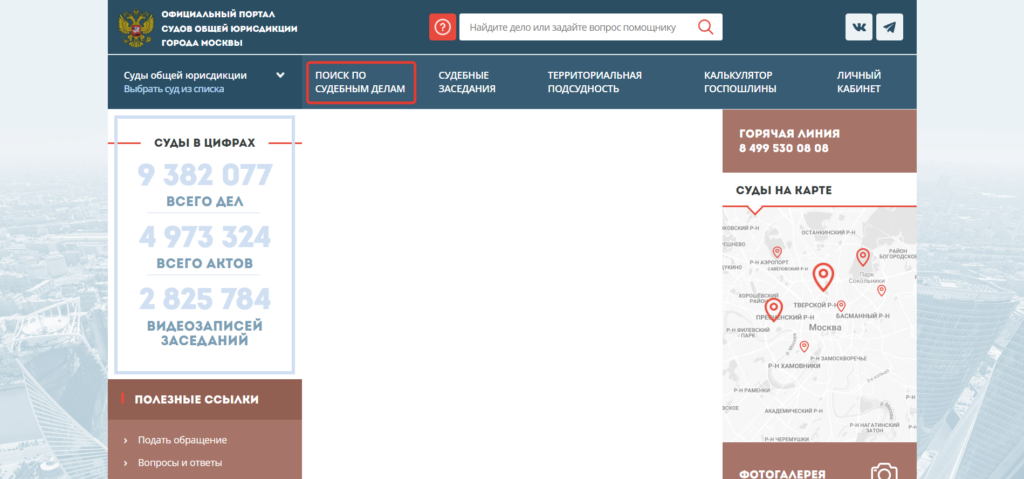Screen dimensions: 1024x479
Task: Open the Выбрать суд из списка selector
Action: coord(174,89)
